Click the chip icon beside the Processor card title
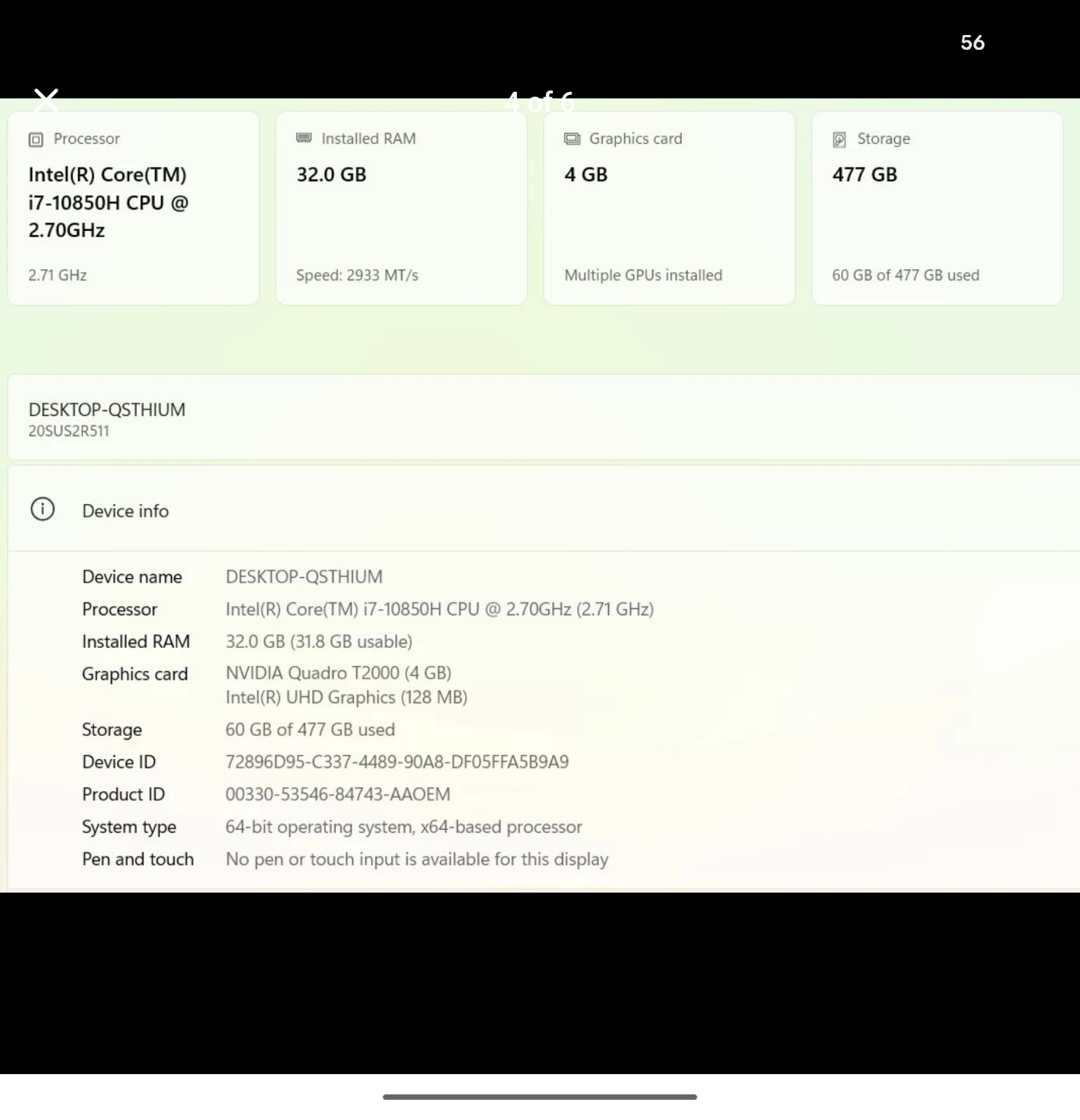 point(36,140)
